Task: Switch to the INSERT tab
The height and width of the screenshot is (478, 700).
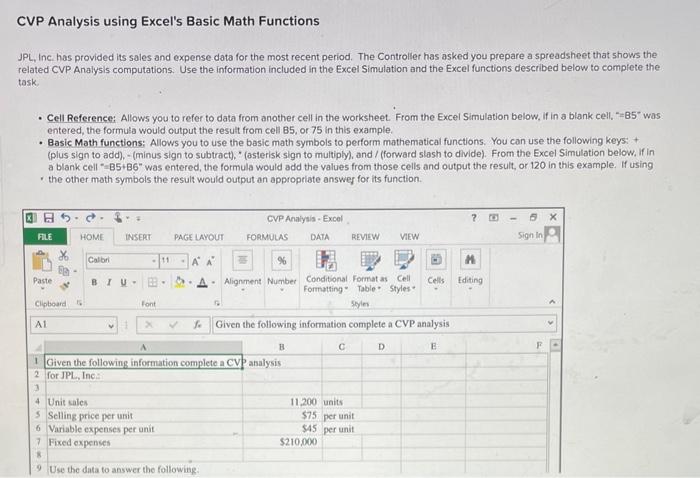Action: (138, 237)
